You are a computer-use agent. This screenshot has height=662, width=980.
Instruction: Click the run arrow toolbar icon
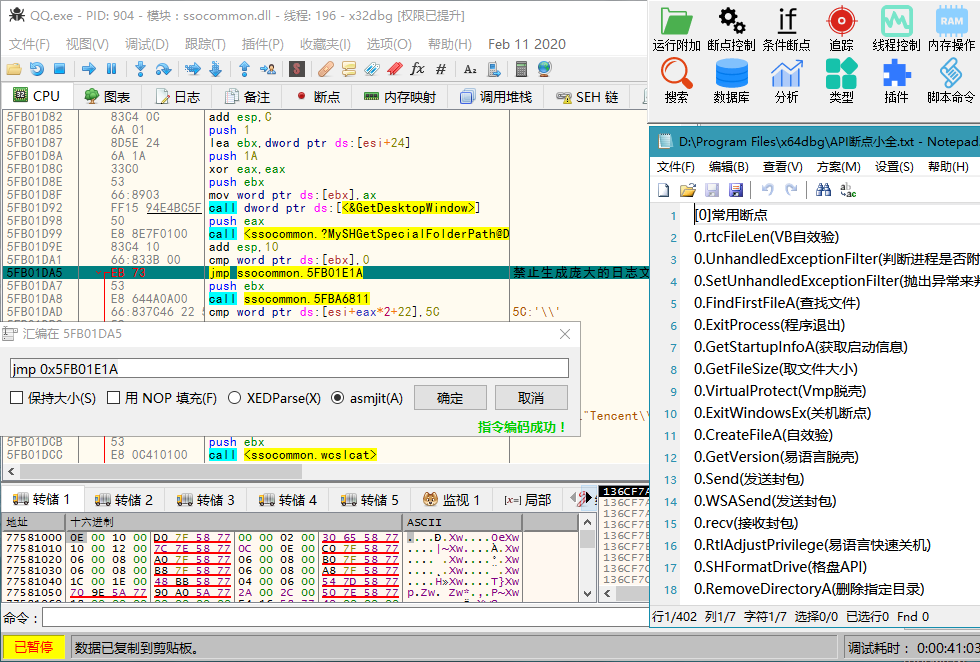click(89, 69)
